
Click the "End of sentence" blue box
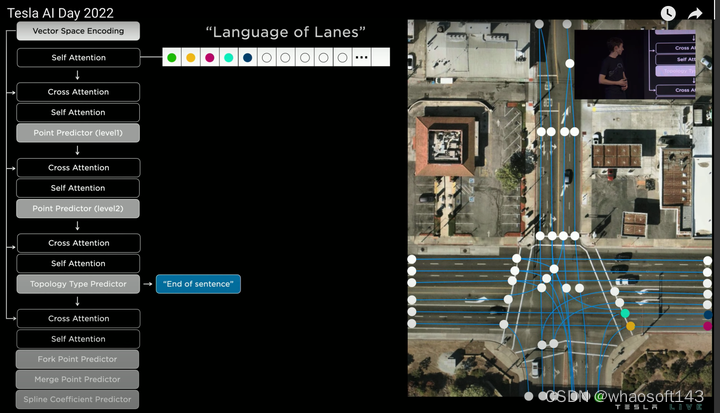(x=198, y=284)
